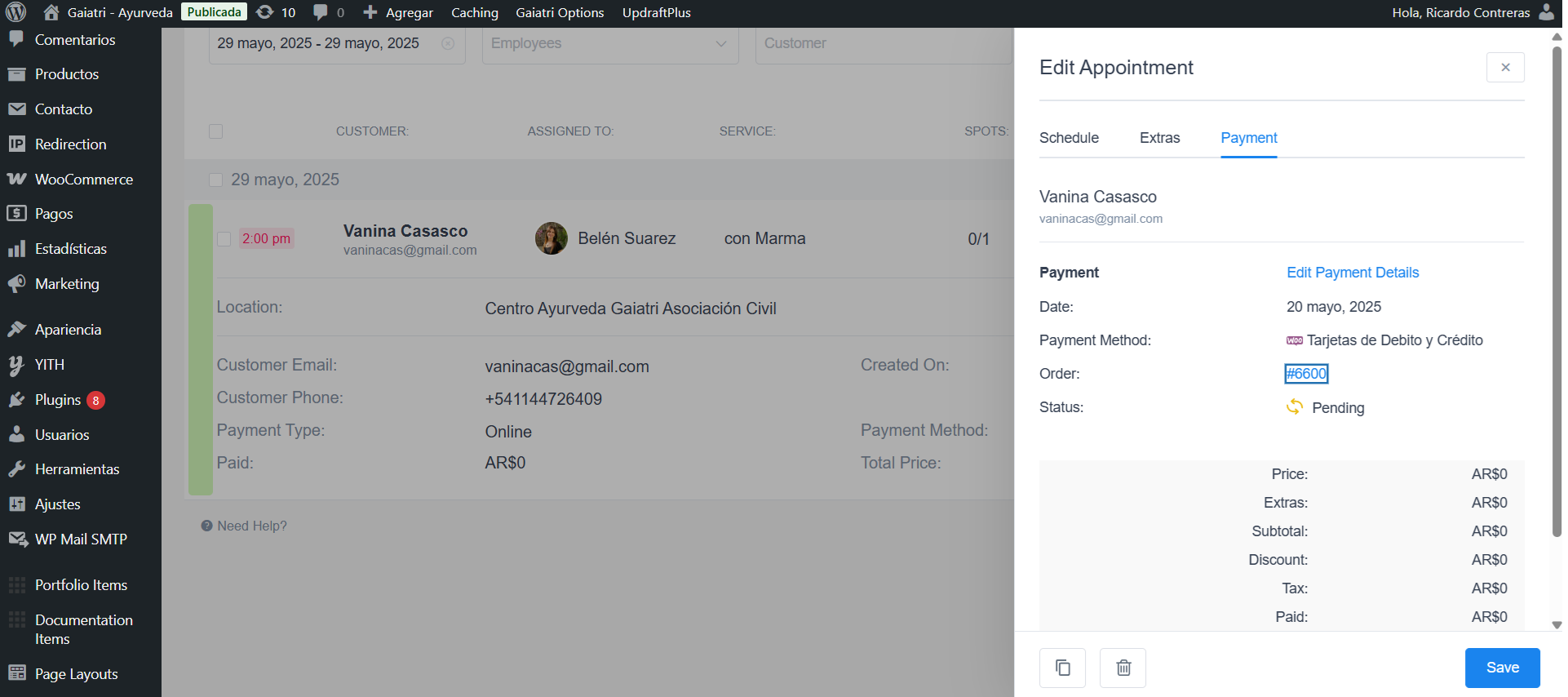Image resolution: width=1568 pixels, height=697 pixels.
Task: Open the 10 pending updates icon
Action: pos(276,12)
